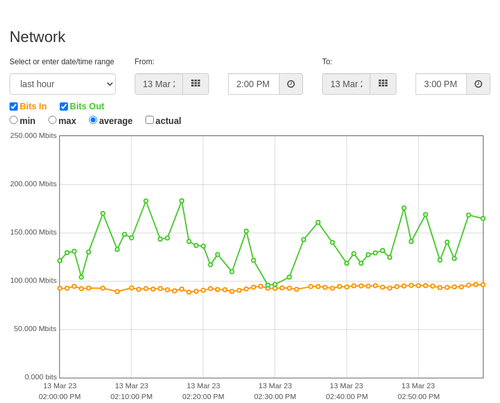The image size is (500, 403).
Task: Open the From time clock picker icon
Action: 291,84
